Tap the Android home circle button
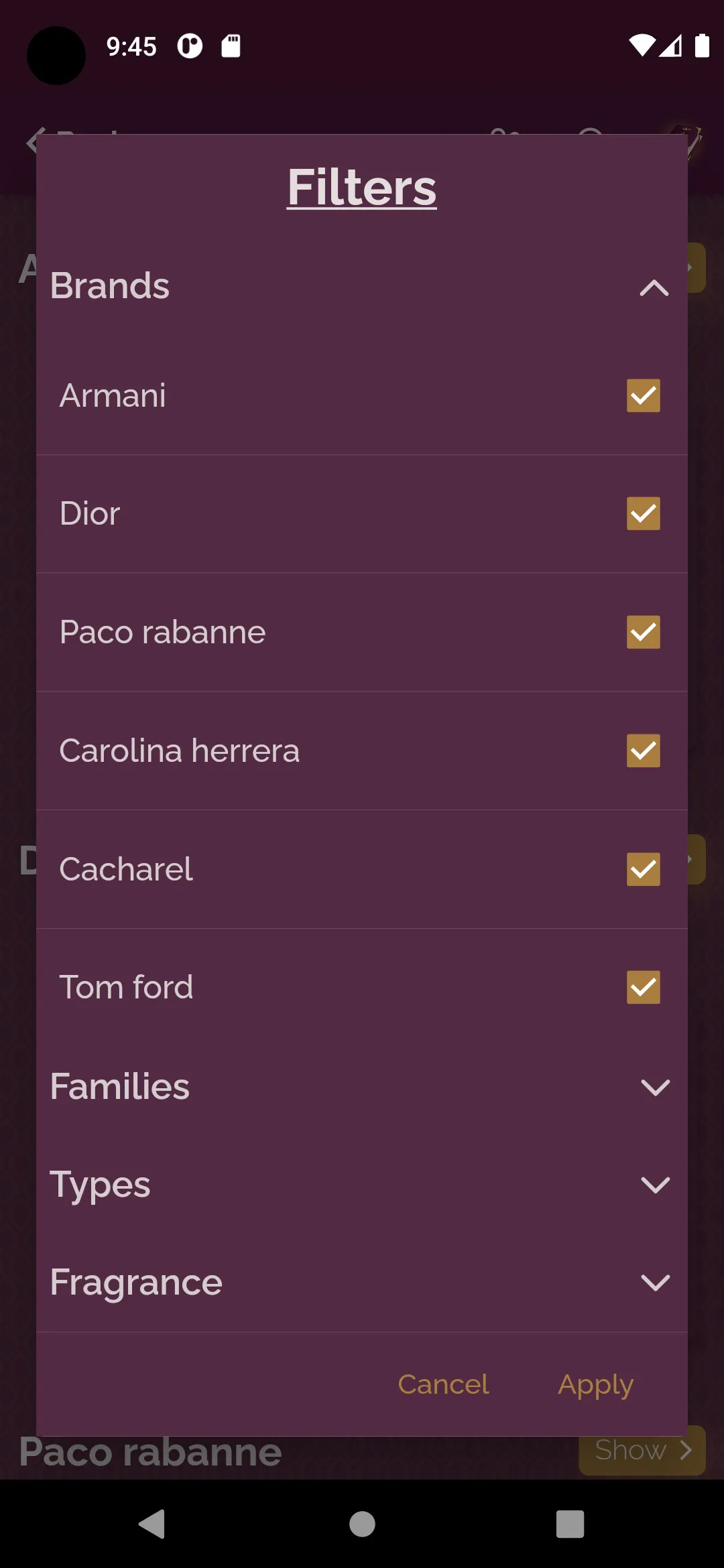The width and height of the screenshot is (724, 1568). tap(362, 1524)
